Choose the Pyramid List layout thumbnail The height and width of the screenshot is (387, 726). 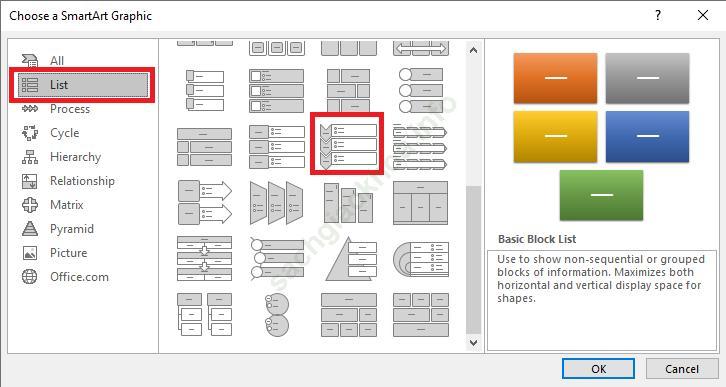point(349,258)
